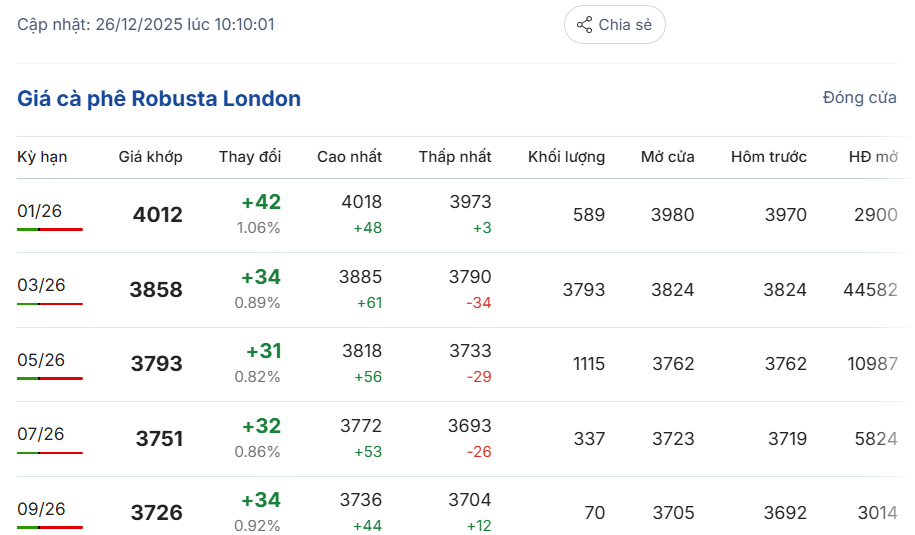Click the Mở cửa column header
This screenshot has width=915, height=535.
click(667, 157)
